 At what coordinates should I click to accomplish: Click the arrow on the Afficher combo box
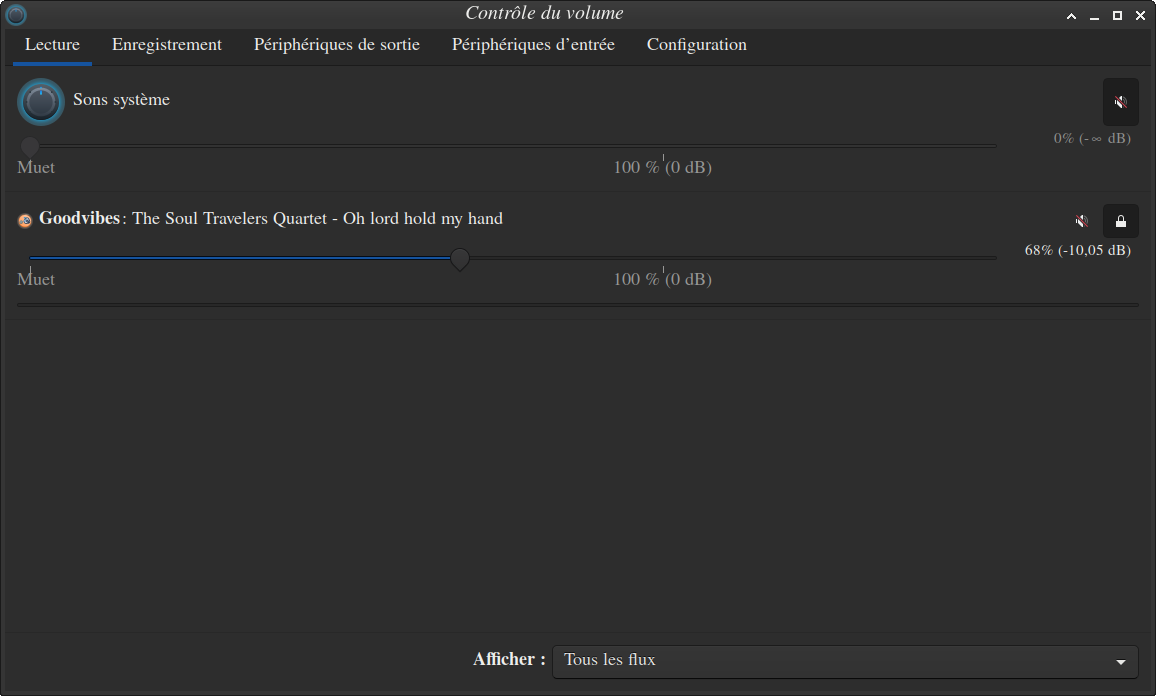[1120, 662]
